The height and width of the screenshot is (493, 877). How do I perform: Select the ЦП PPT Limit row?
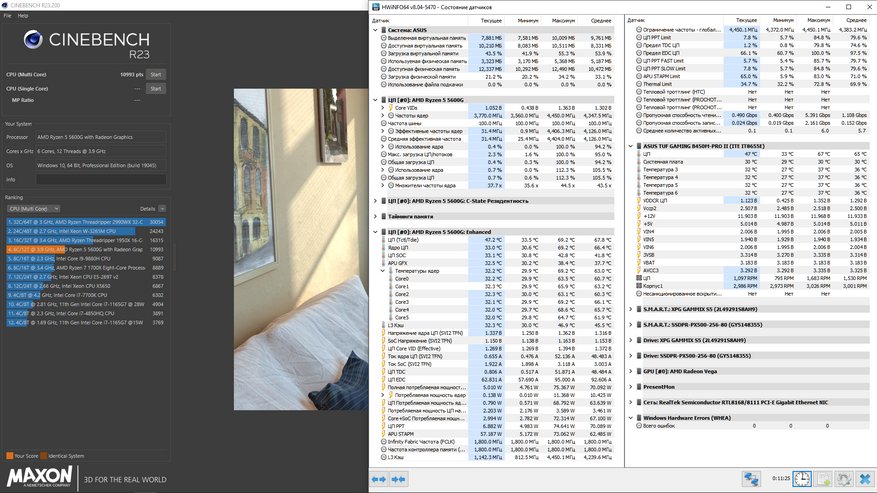752,37
